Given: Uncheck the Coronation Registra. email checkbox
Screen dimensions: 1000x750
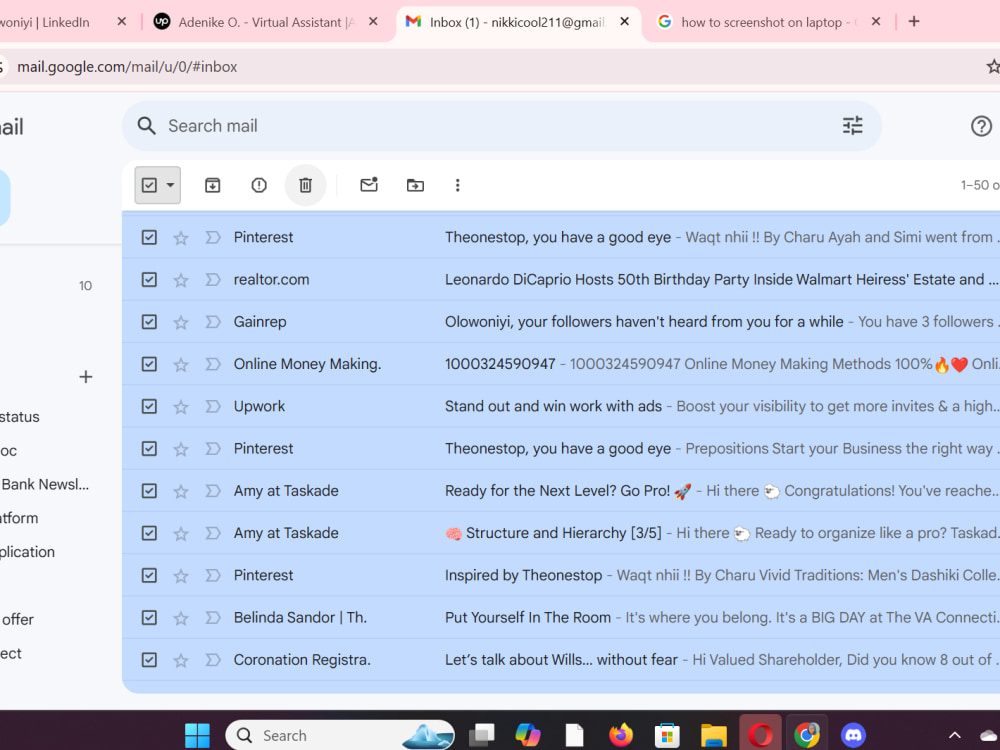Looking at the screenshot, I should (x=149, y=659).
